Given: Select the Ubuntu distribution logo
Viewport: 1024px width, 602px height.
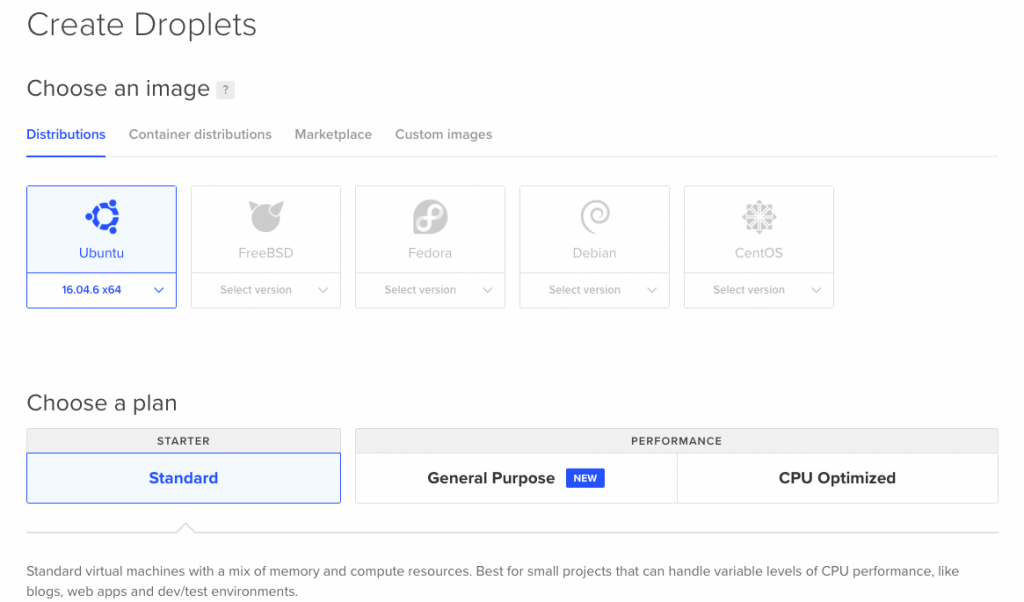Looking at the screenshot, I should [102, 216].
